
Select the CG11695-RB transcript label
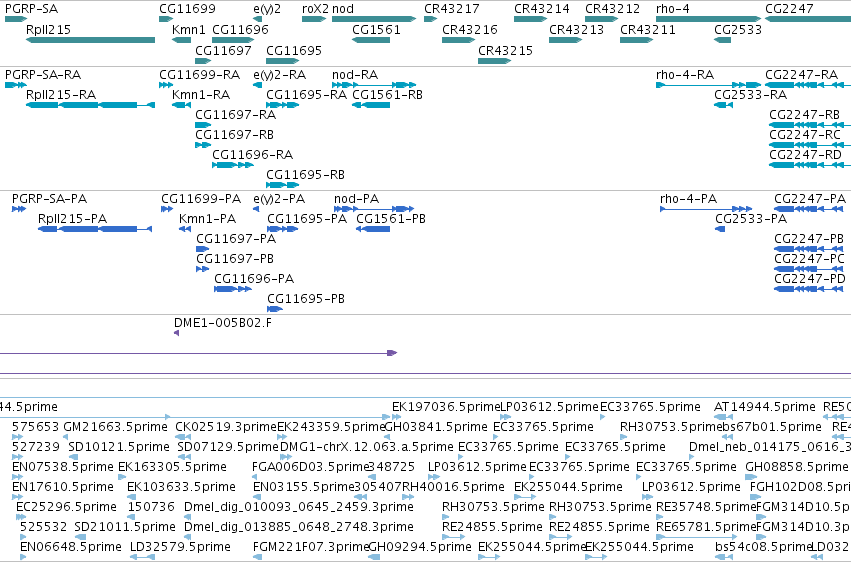305,175
